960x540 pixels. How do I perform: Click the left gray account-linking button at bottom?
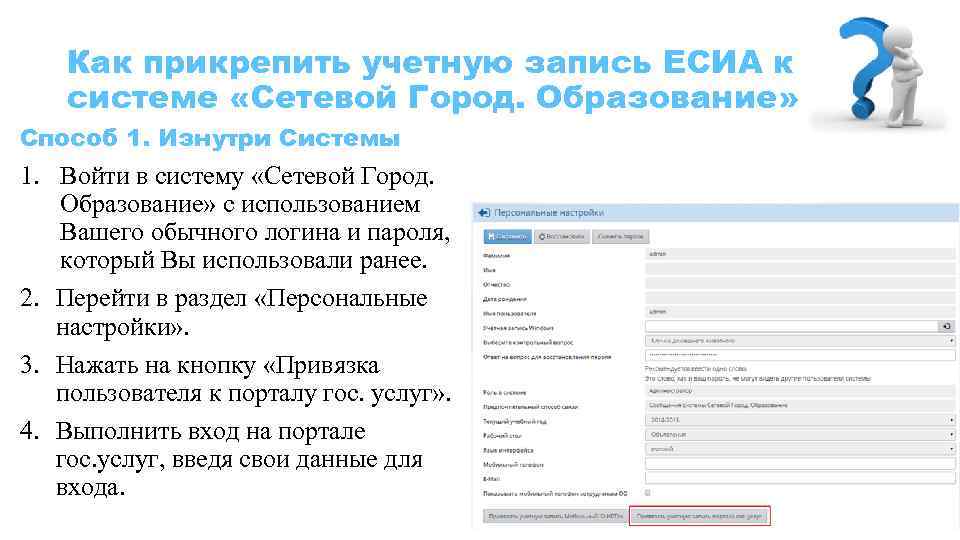pyautogui.click(x=555, y=516)
